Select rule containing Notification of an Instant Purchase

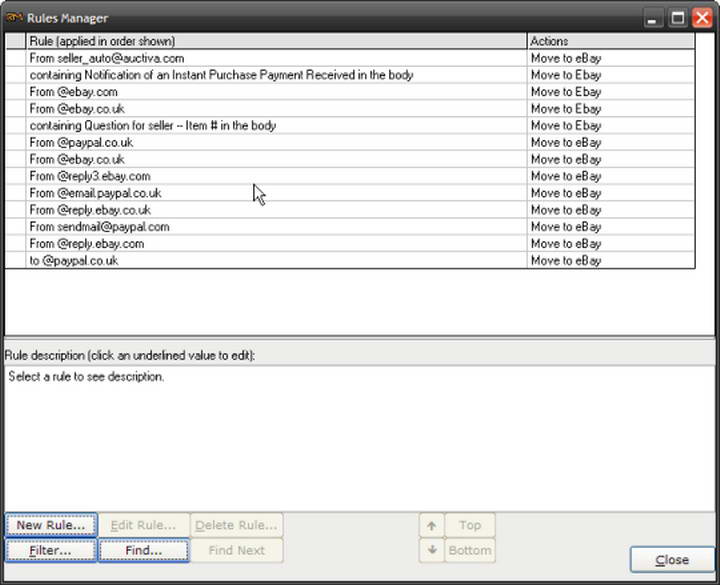[276, 75]
